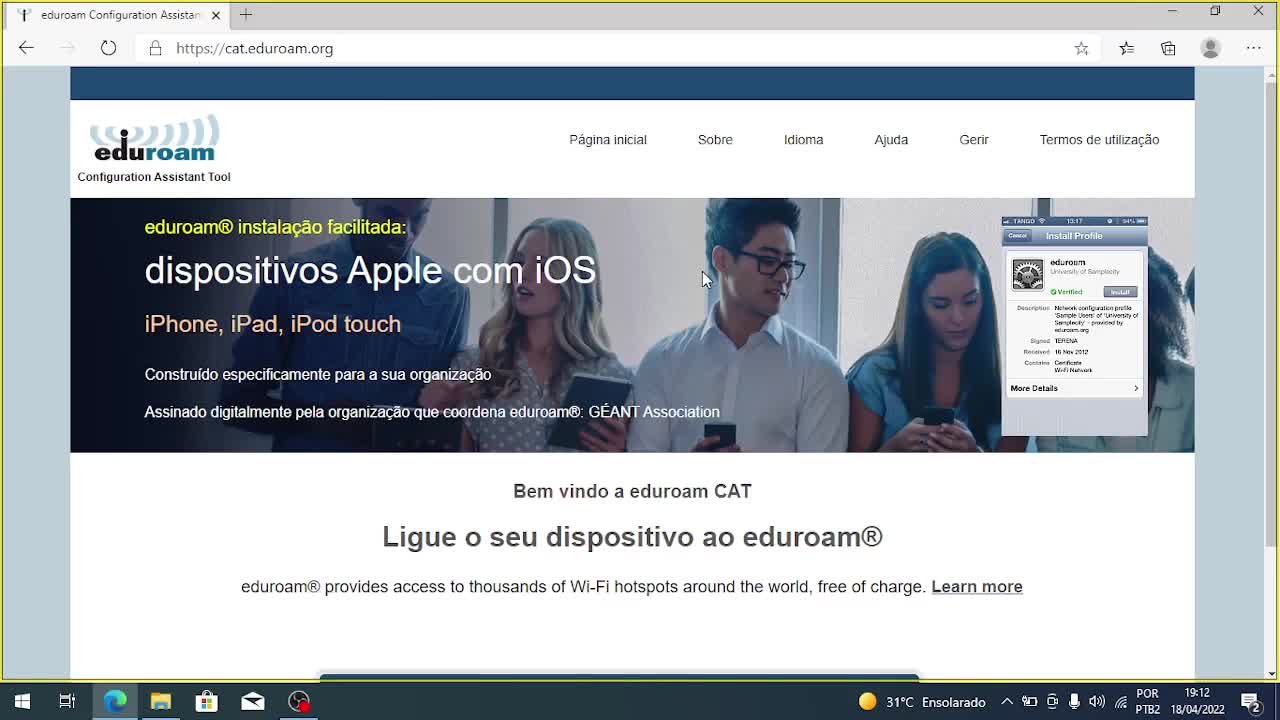Open Microsoft Store from the taskbar
1280x720 pixels.
point(206,702)
